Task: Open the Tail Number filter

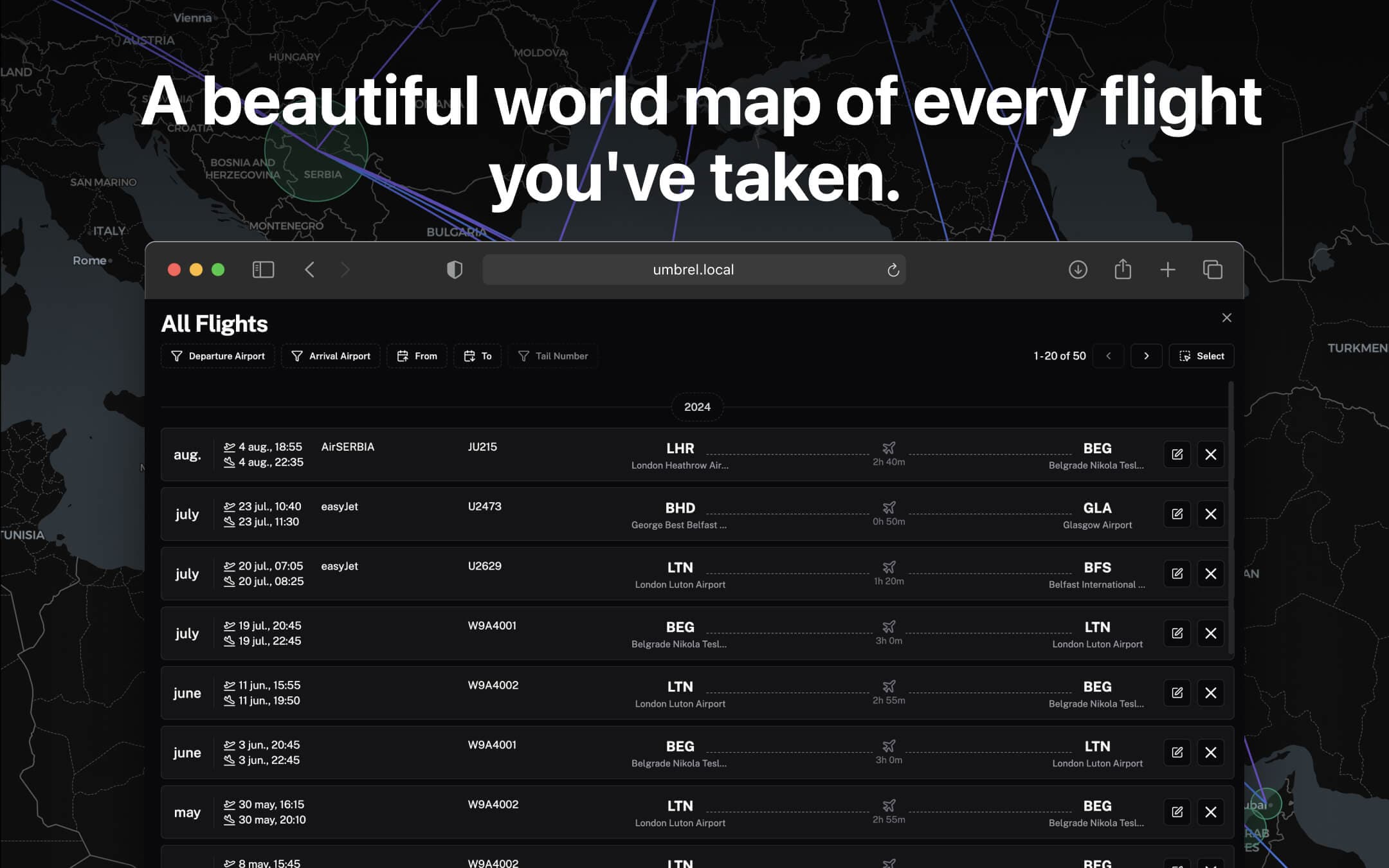Action: pos(553,356)
